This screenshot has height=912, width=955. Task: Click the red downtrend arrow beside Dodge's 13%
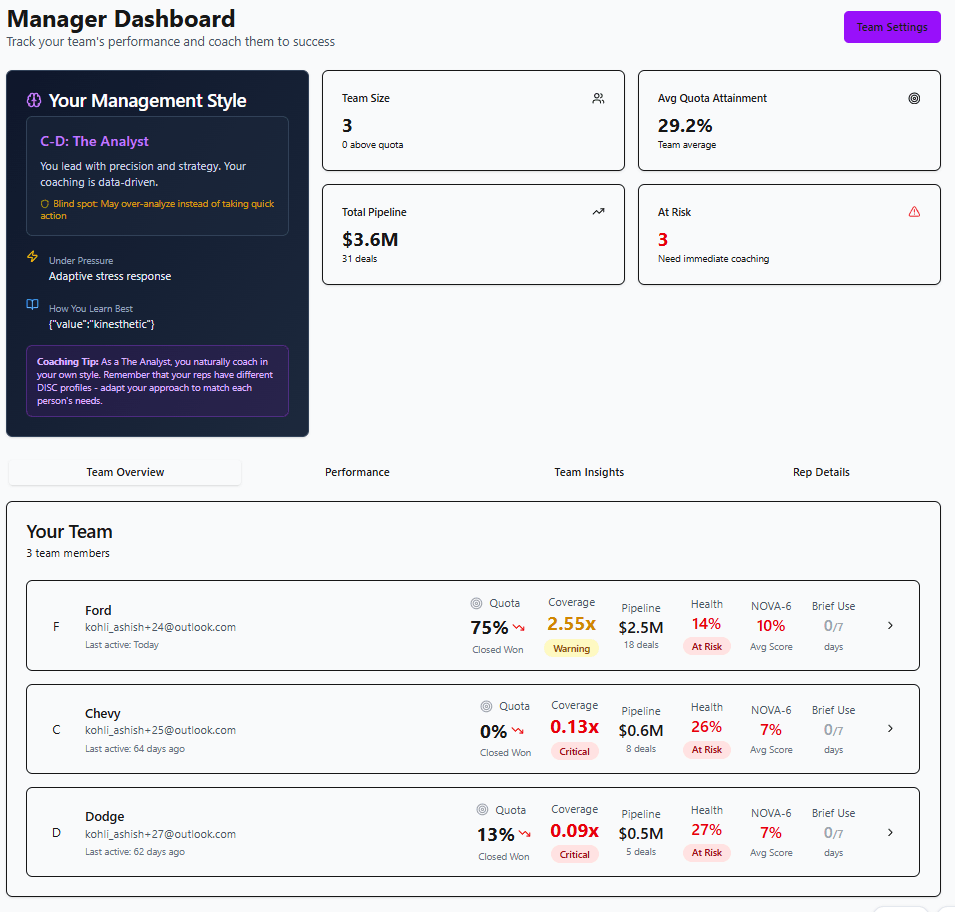coord(524,834)
